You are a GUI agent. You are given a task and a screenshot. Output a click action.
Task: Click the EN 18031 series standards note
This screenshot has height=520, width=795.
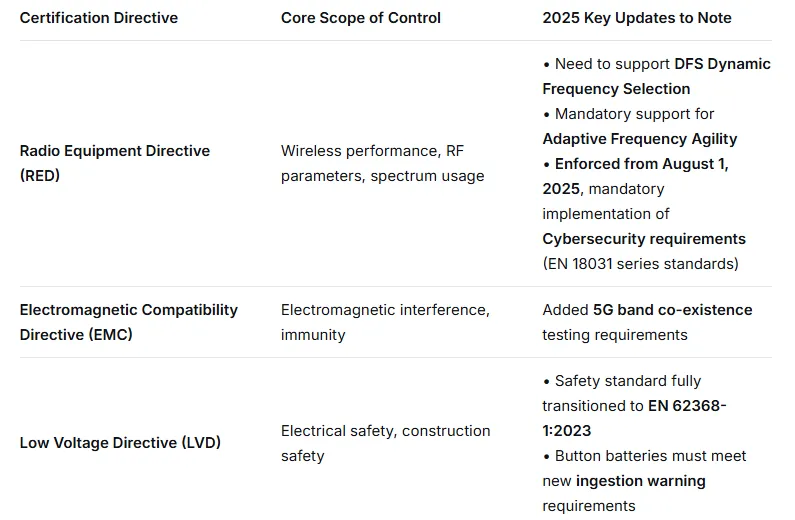coord(640,264)
